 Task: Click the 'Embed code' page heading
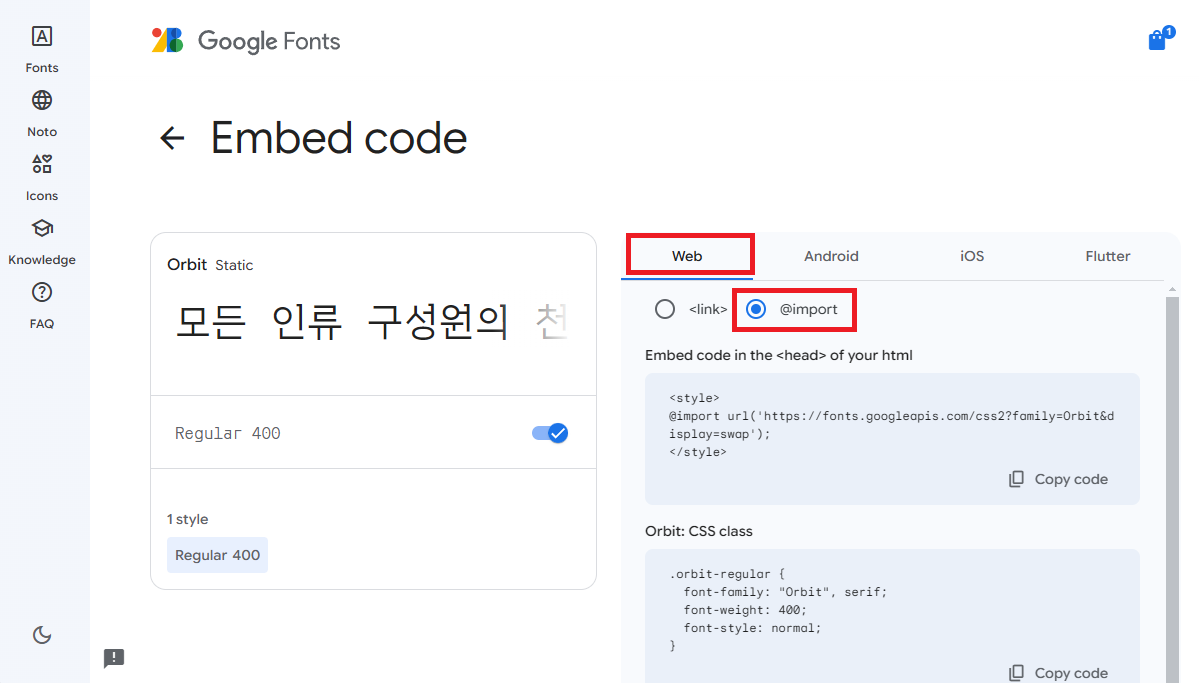tap(339, 138)
